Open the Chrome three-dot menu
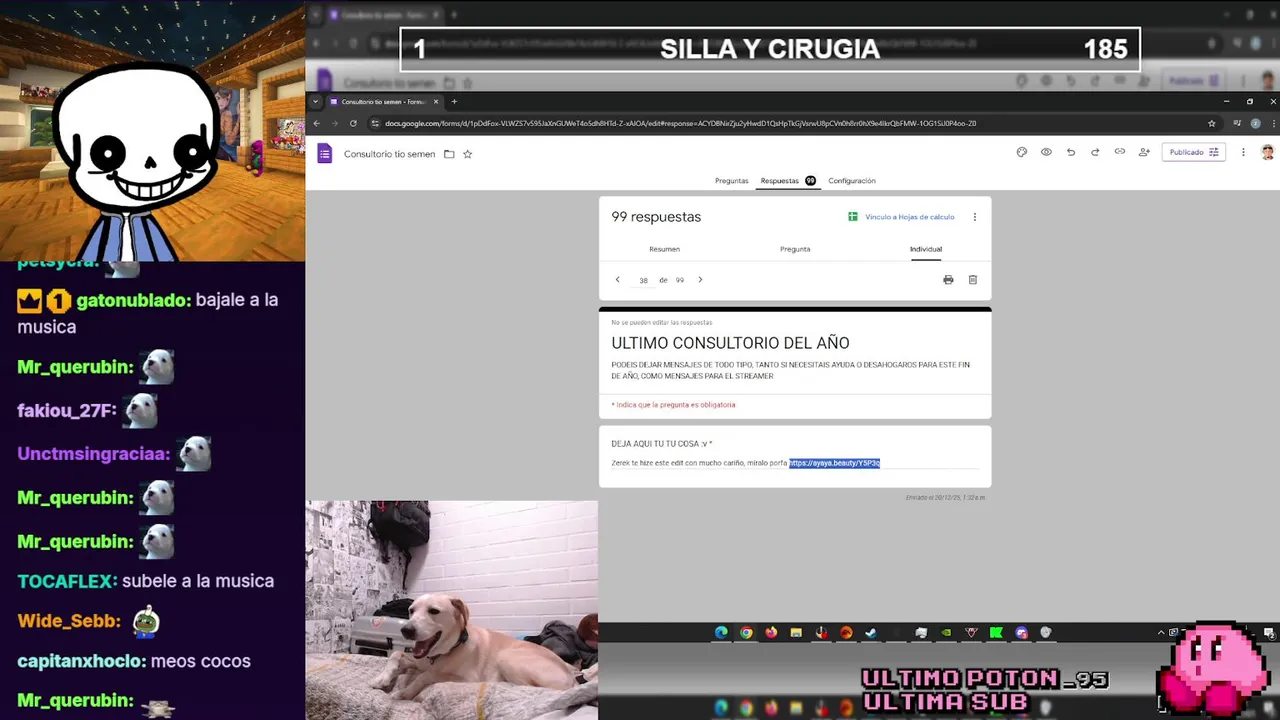Viewport: 1280px width, 720px height. [x=1272, y=123]
